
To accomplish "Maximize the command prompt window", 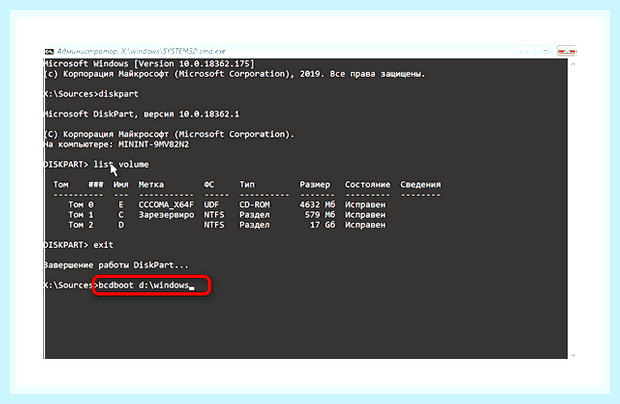I will [545, 51].
